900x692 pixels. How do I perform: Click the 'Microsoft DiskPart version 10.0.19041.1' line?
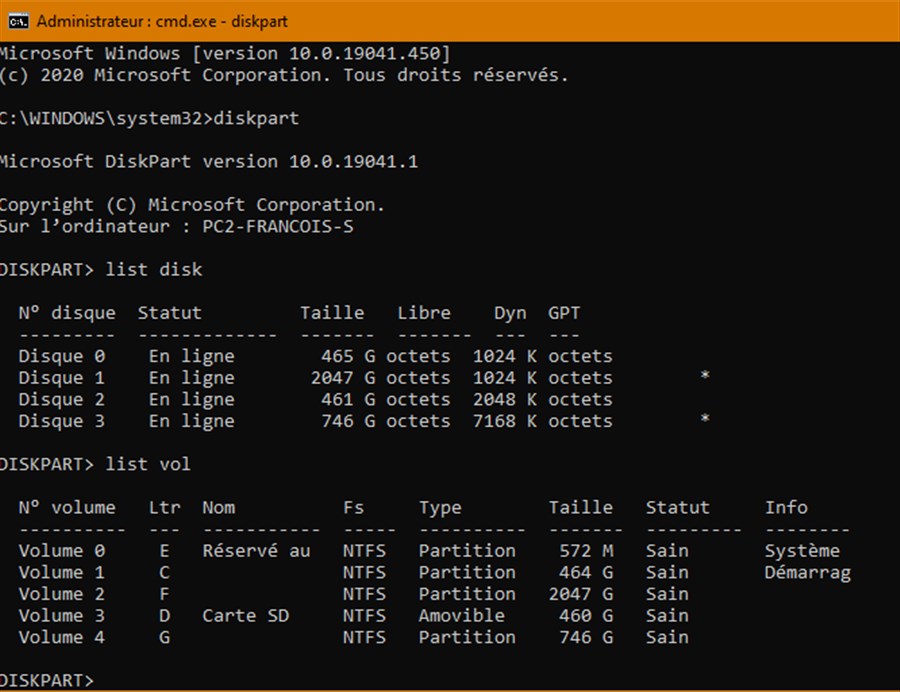pos(209,161)
